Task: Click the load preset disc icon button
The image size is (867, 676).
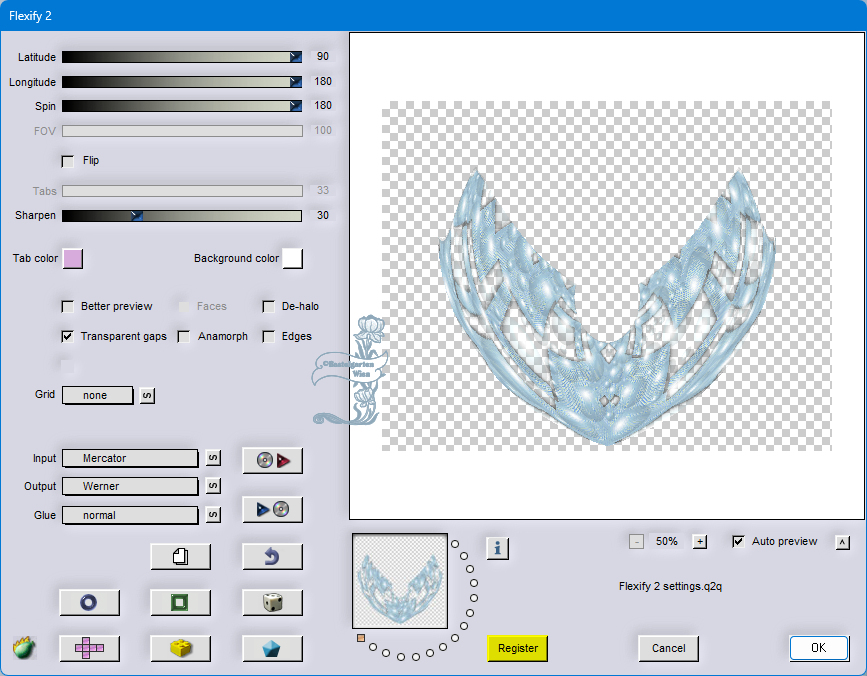Action: 273,460
